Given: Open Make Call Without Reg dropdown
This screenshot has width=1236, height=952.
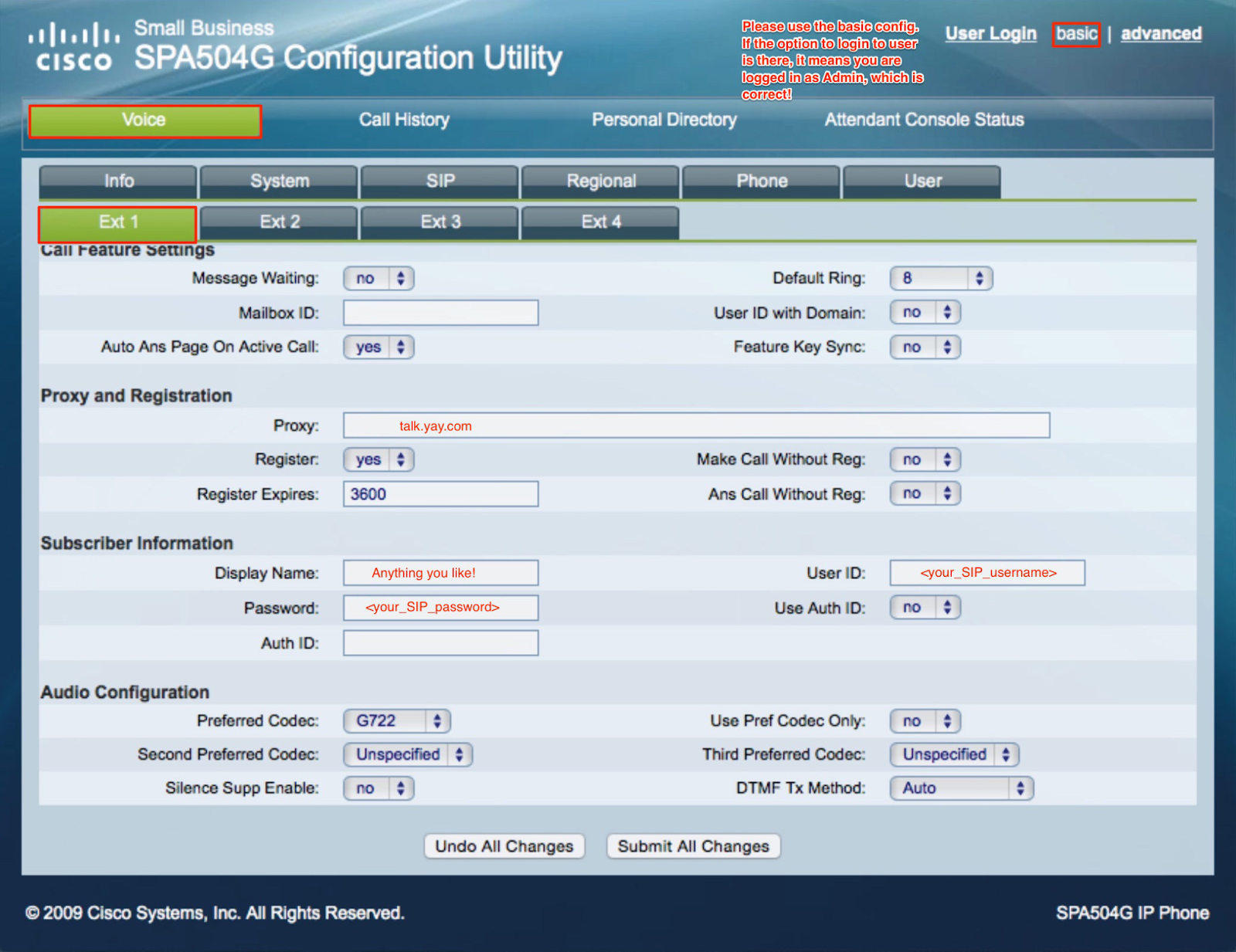Looking at the screenshot, I should tap(925, 460).
